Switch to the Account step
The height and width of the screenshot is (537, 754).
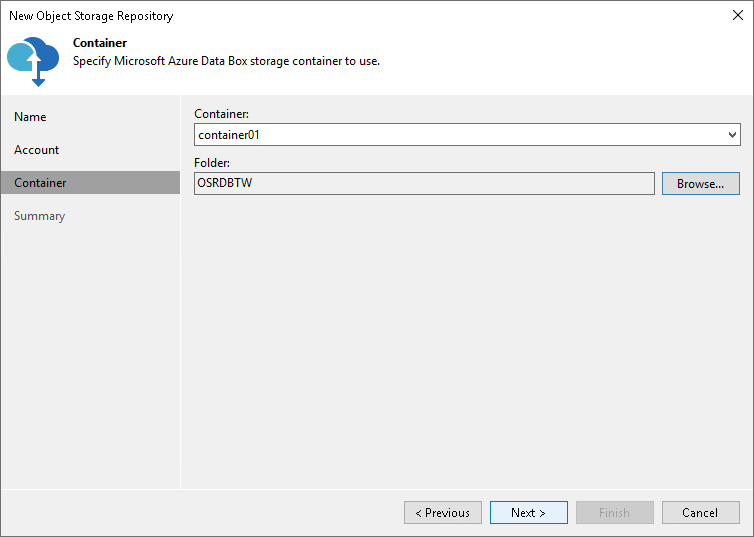click(37, 150)
